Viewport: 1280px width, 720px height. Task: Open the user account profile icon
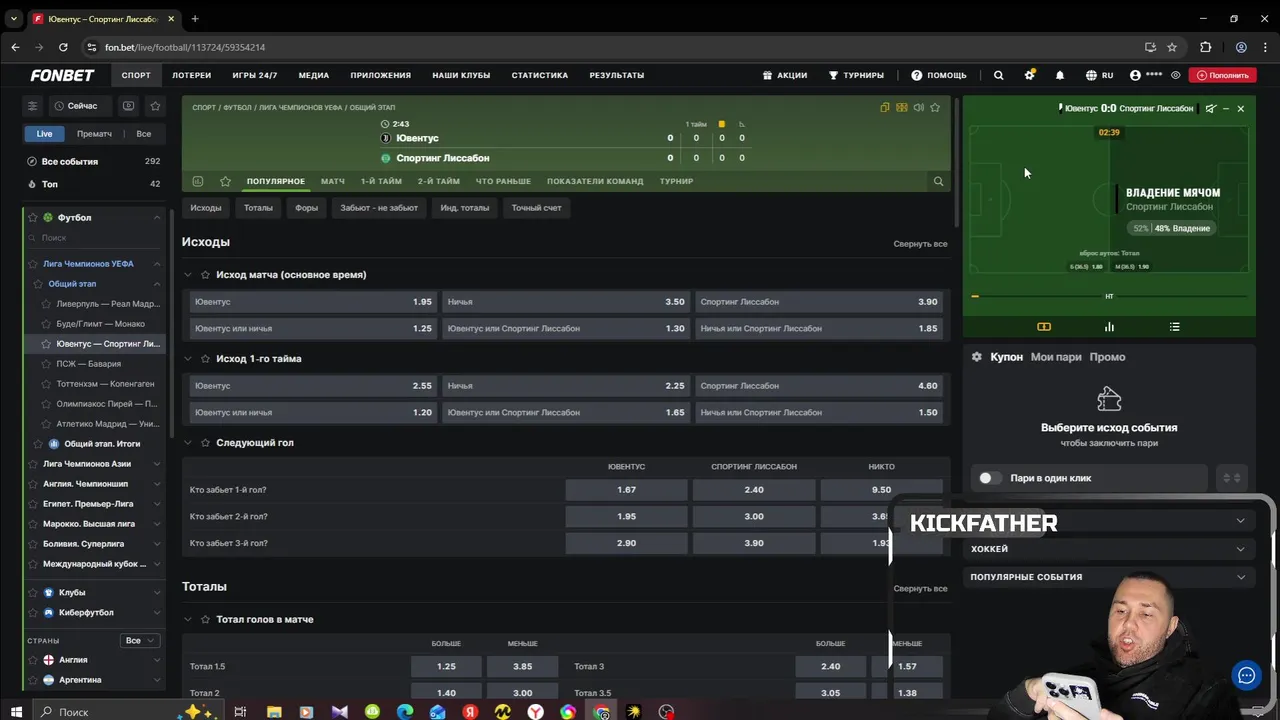pyautogui.click(x=1135, y=75)
